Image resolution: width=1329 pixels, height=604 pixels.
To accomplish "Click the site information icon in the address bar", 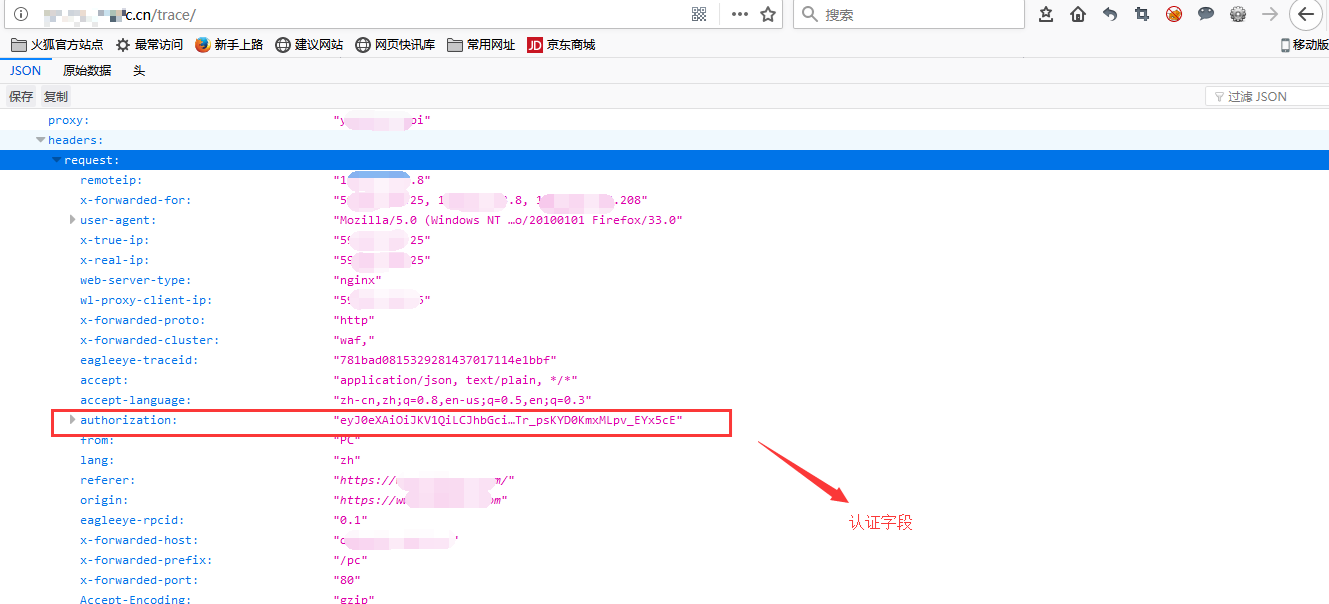I will pos(20,14).
